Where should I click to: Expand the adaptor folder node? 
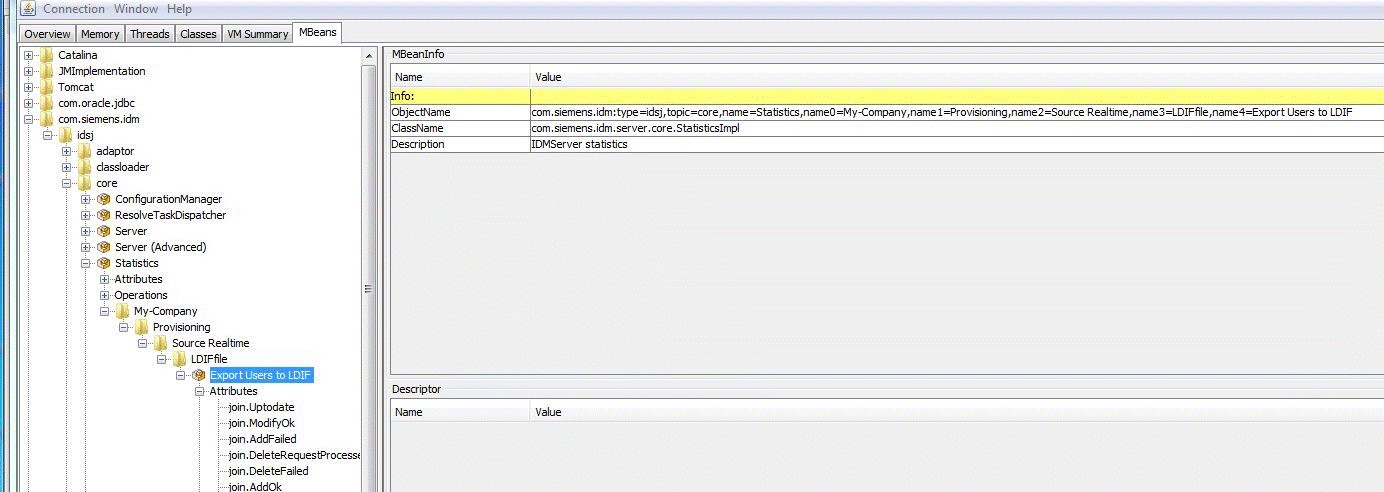pos(67,151)
